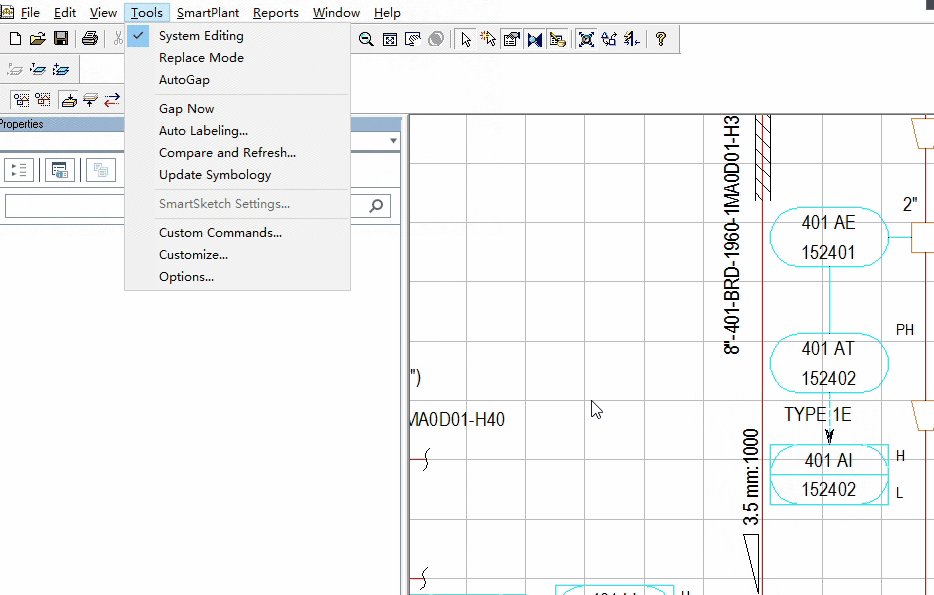
Task: Select the 401 AT 152402 instrument bubble
Action: coord(829,363)
